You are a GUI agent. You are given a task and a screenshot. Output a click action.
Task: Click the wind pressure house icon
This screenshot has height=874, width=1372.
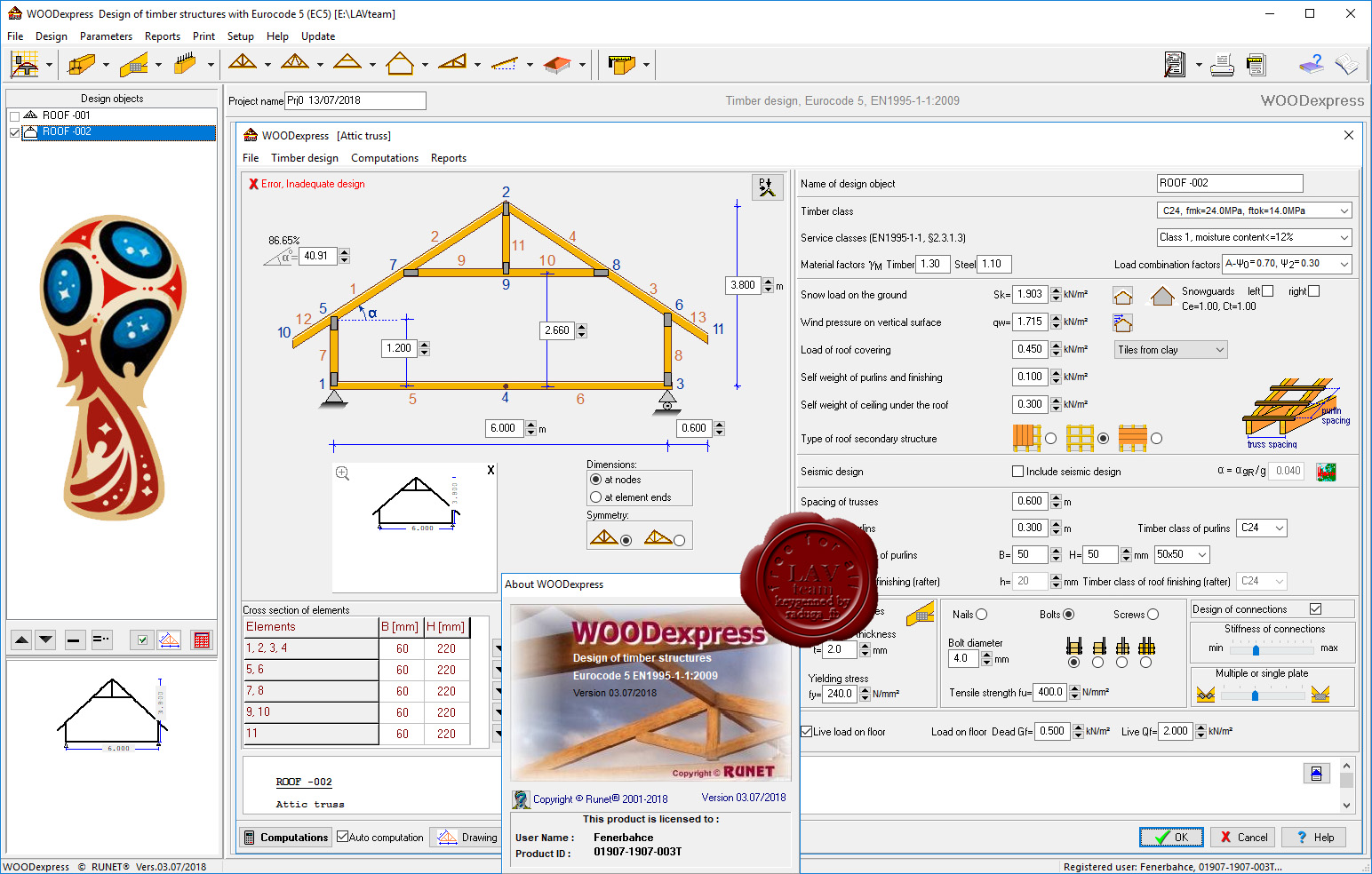(1122, 322)
